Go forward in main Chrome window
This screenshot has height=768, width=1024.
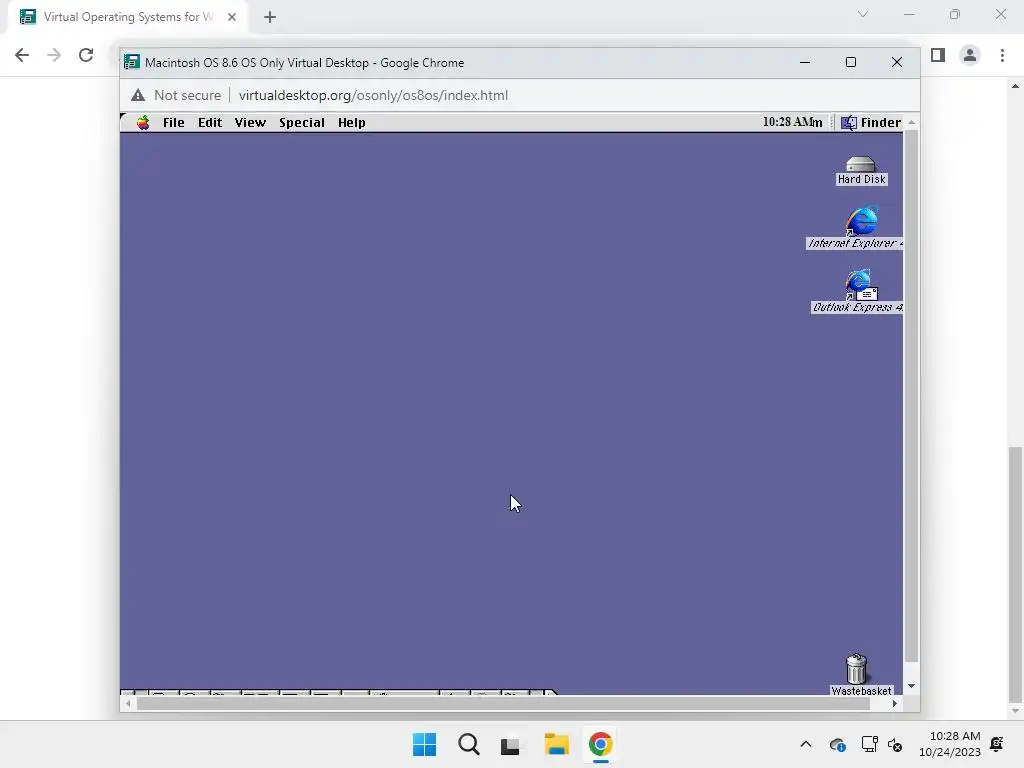click(x=54, y=55)
